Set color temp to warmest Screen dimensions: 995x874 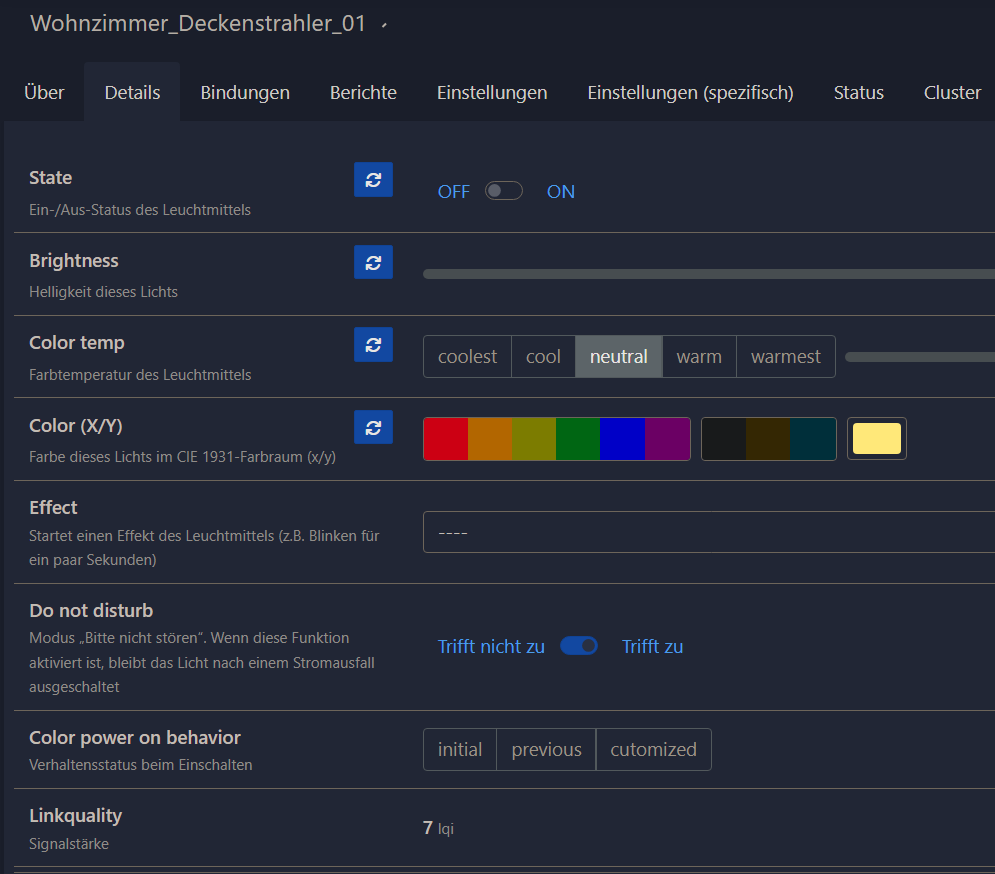pyautogui.click(x=785, y=357)
